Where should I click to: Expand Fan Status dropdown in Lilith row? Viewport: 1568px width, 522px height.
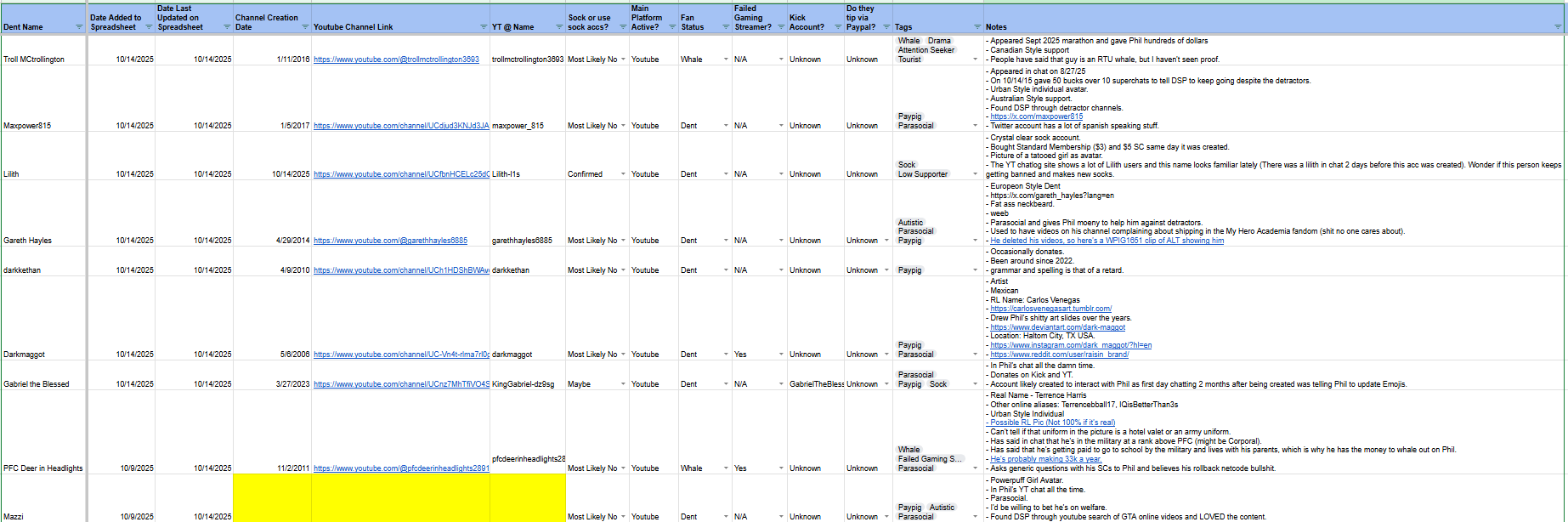pos(726,174)
